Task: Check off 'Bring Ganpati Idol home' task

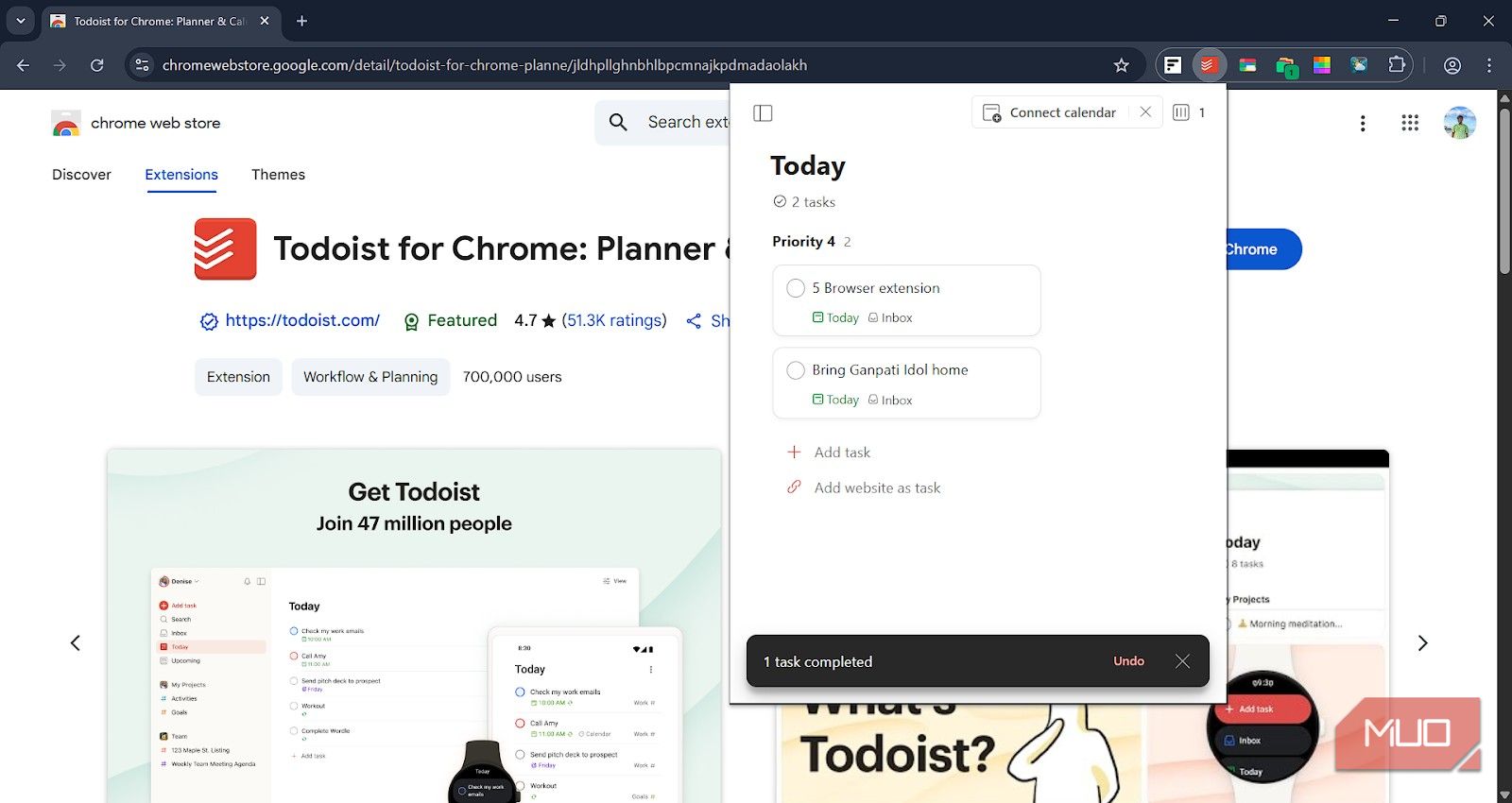Action: [796, 370]
